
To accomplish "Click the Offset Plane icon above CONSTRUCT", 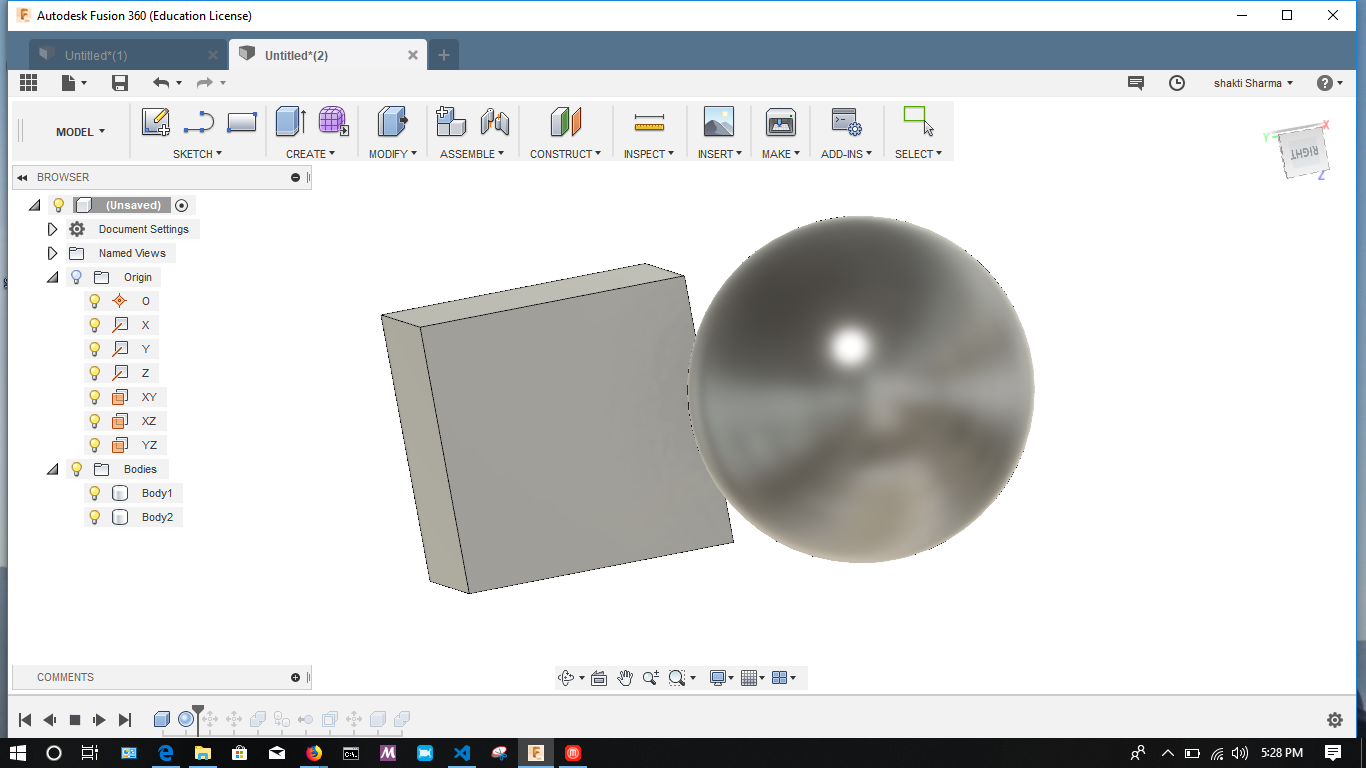I will 566,122.
